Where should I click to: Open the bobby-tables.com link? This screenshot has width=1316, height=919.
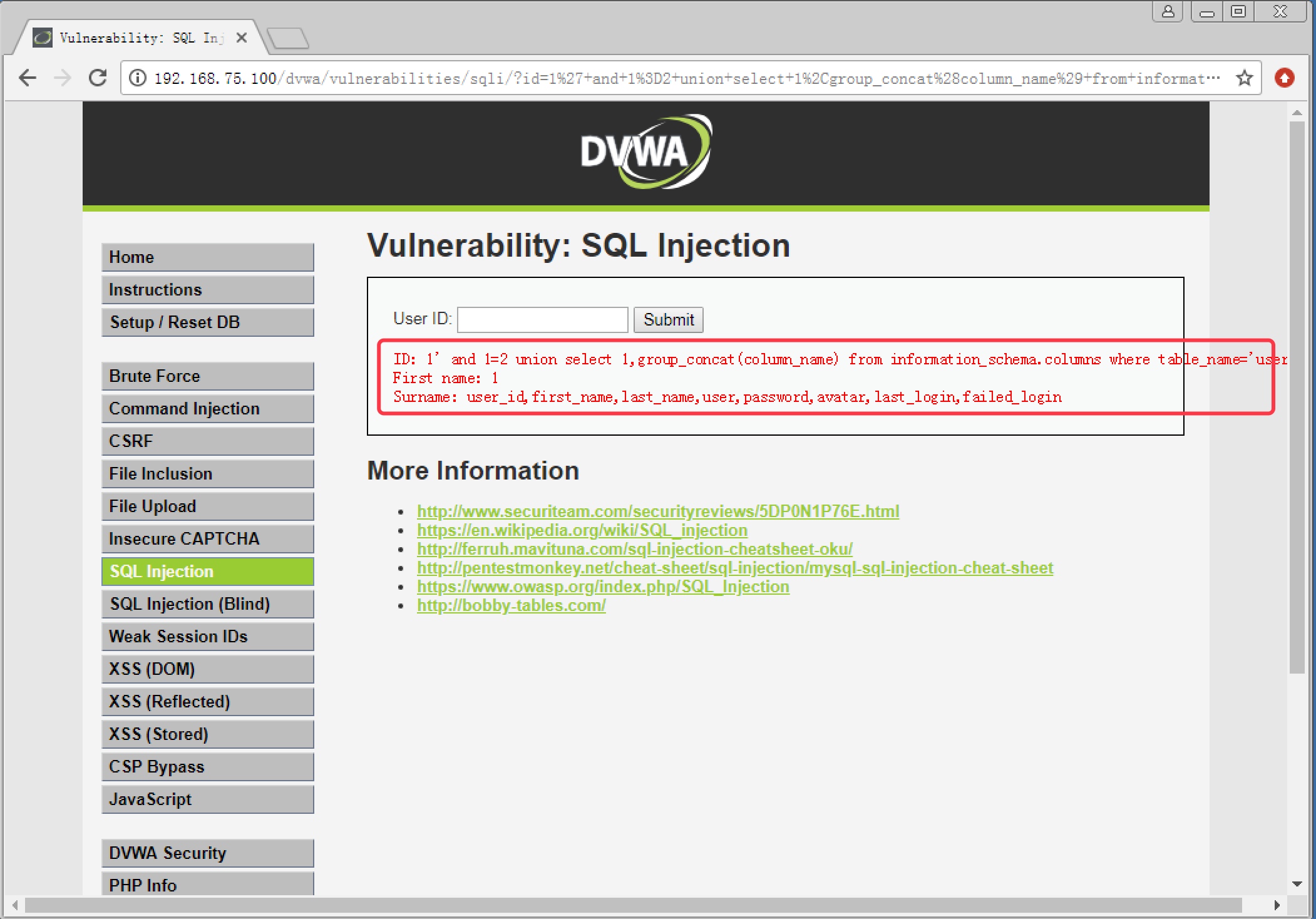pos(511,605)
